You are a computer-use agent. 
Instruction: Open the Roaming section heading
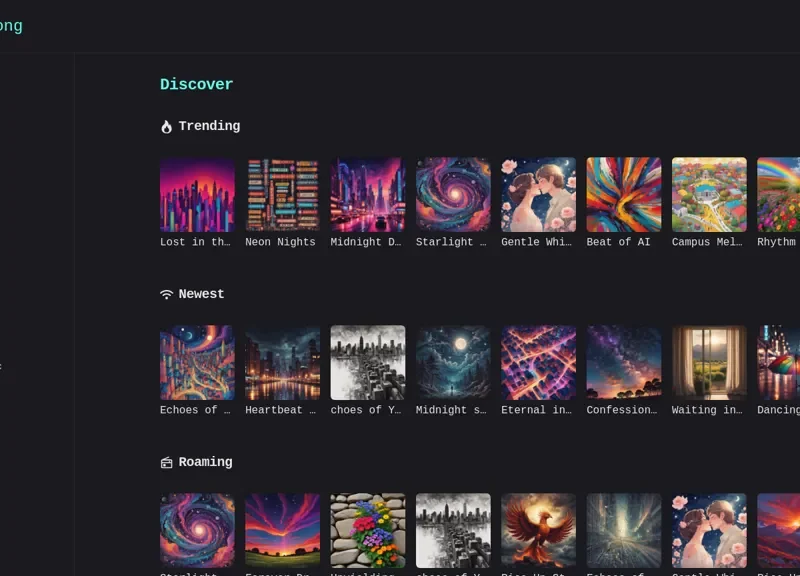click(x=205, y=462)
